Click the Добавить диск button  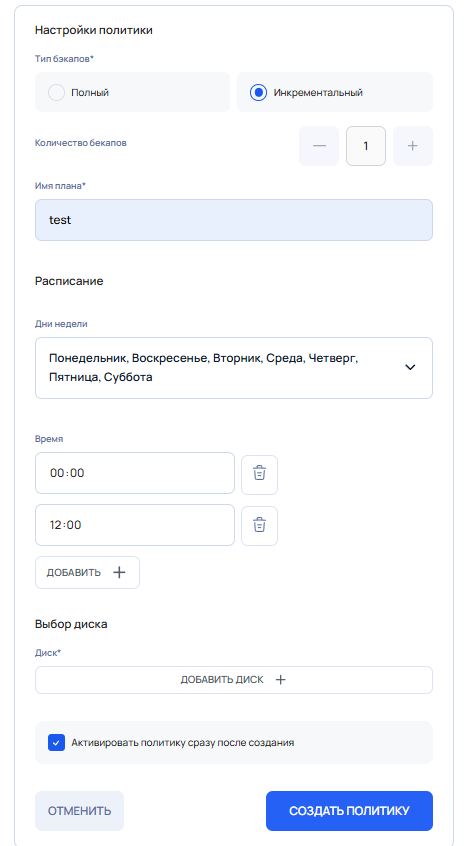234,680
